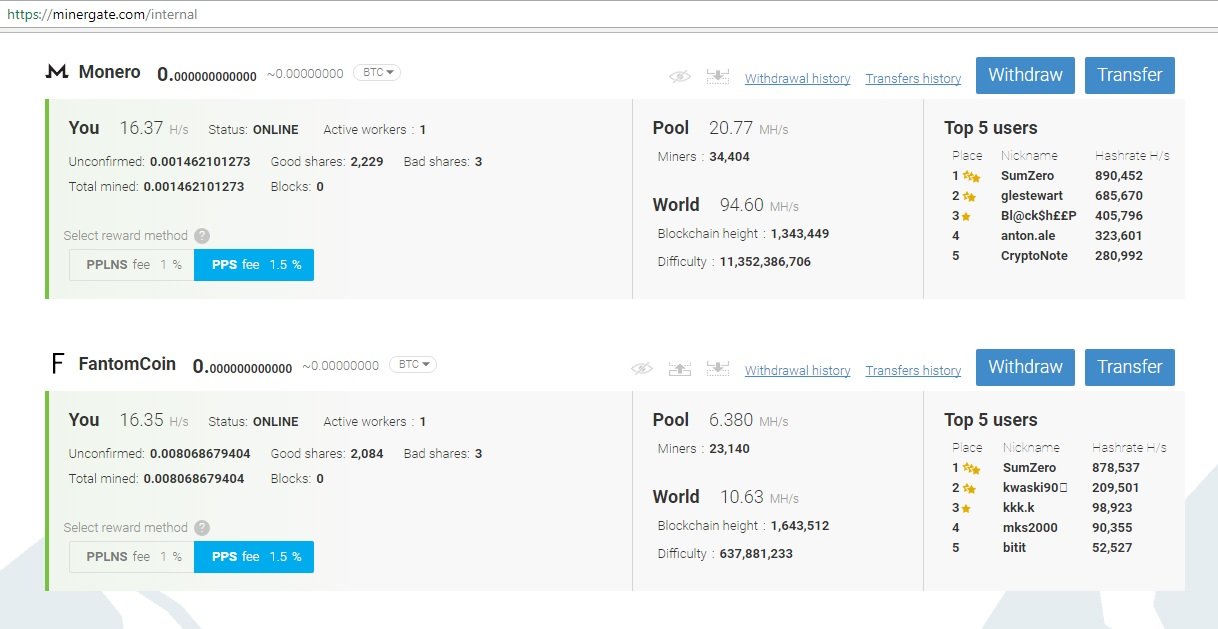Click FantomCoin your hashrate 16.35 H/s
Image resolution: width=1218 pixels, height=629 pixels.
point(154,421)
